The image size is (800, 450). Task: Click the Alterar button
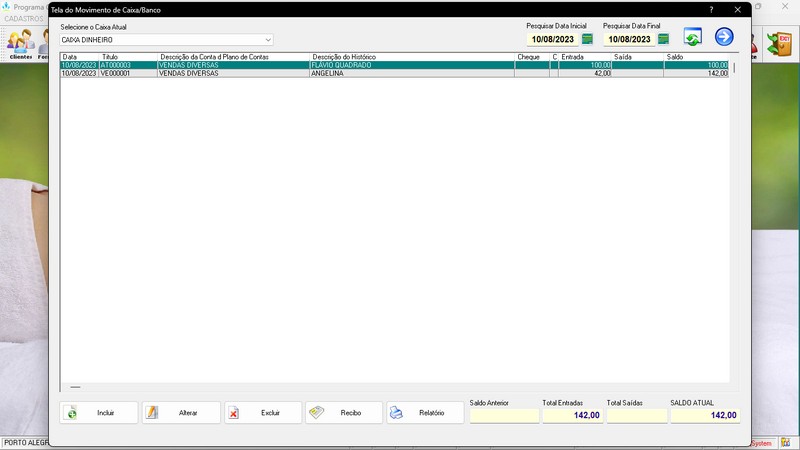click(181, 413)
